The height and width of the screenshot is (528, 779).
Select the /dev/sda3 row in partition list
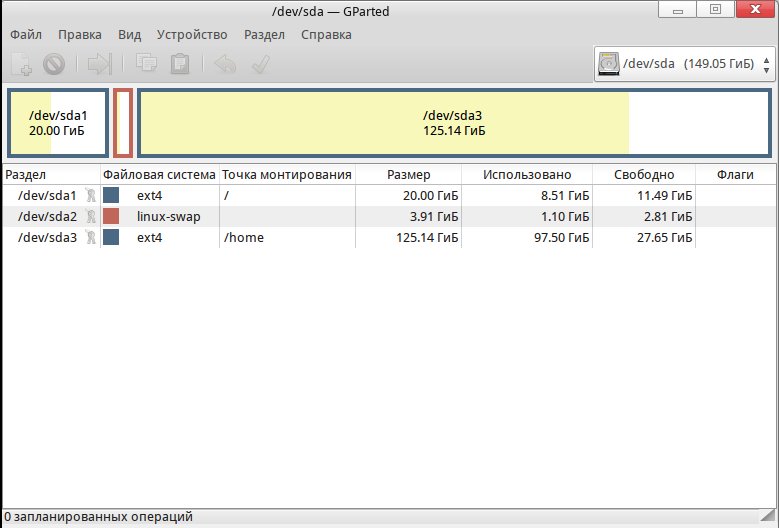pyautogui.click(x=389, y=237)
